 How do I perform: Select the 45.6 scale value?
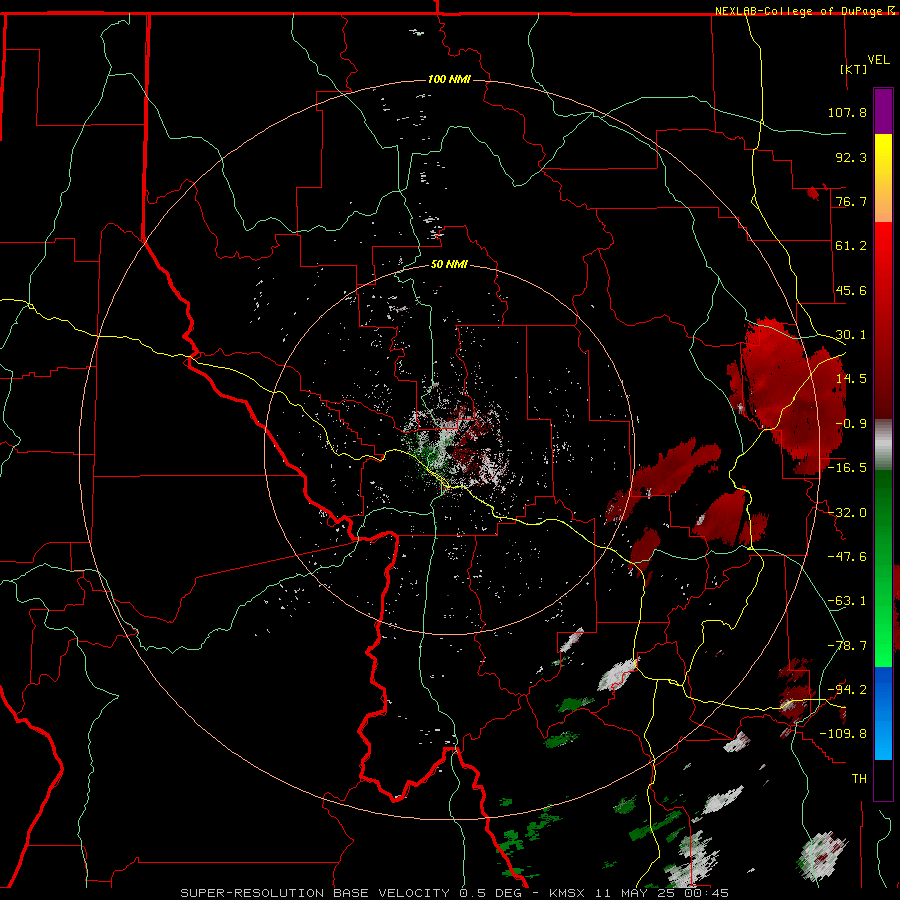pos(851,290)
